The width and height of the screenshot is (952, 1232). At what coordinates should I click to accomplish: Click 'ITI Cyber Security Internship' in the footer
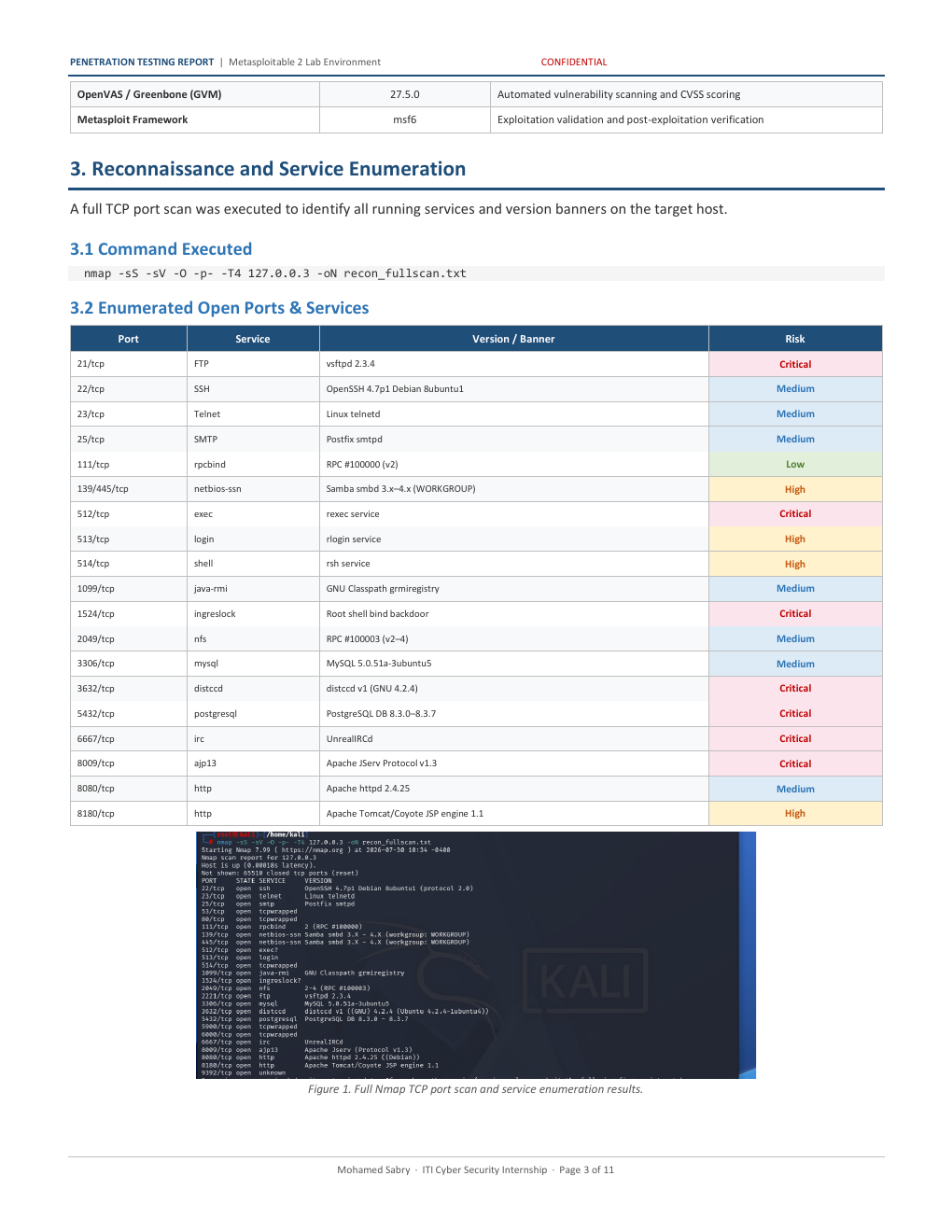[x=484, y=1170]
